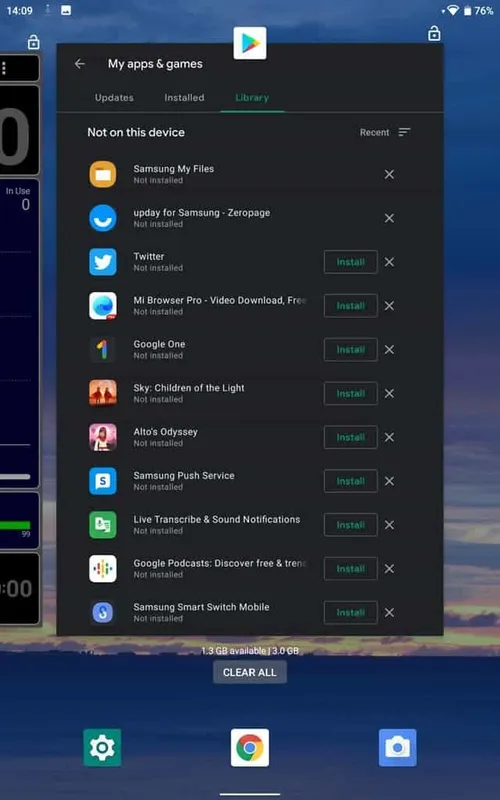Tap the Wi-Fi status bar icon
This screenshot has height=800, width=500.
coord(452,10)
